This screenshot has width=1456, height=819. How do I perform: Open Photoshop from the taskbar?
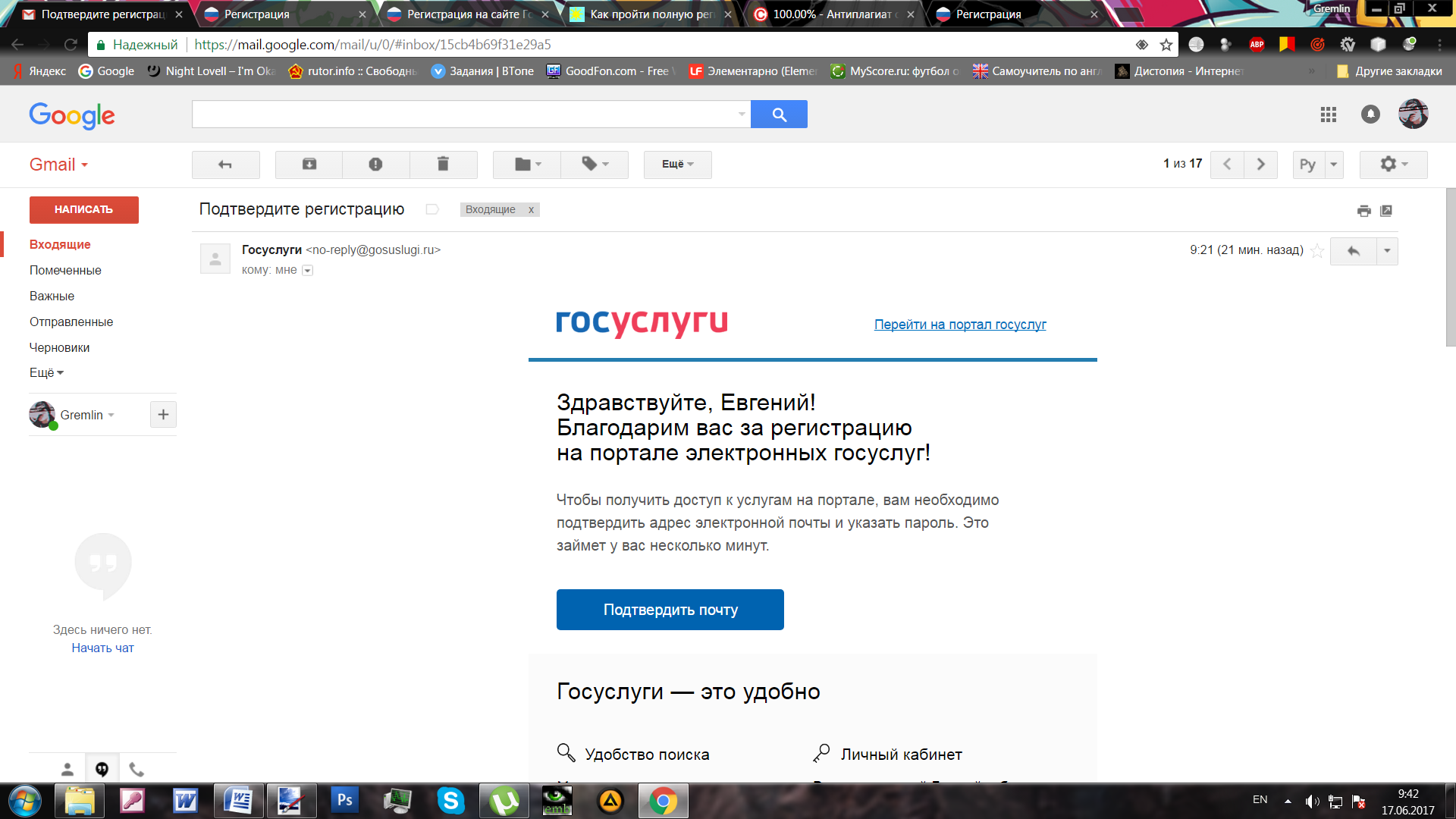(x=344, y=801)
